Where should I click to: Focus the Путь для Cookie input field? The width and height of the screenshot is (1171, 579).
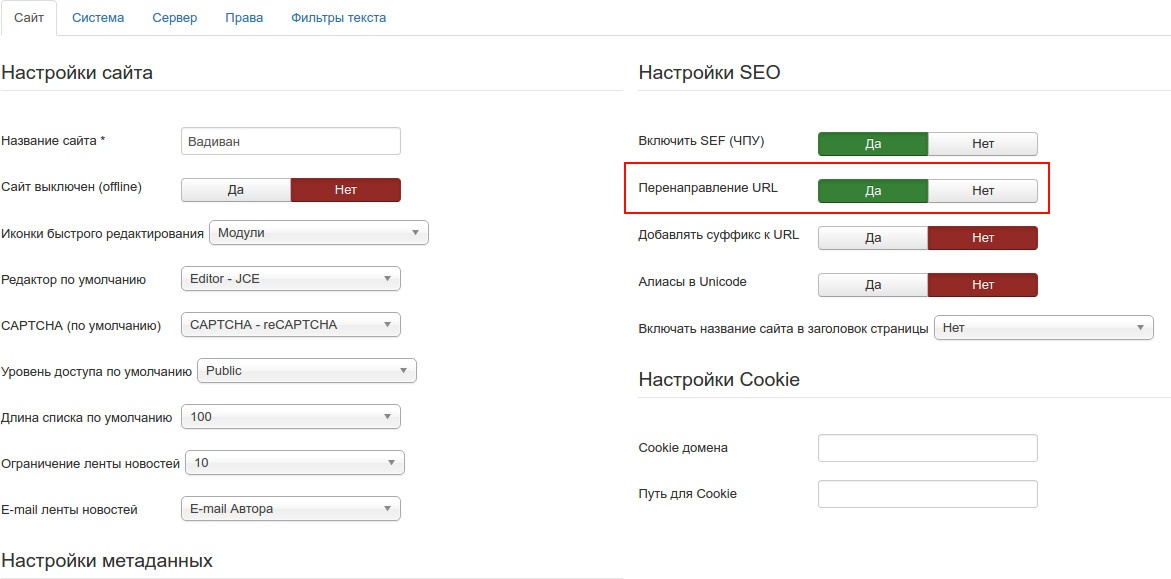928,495
